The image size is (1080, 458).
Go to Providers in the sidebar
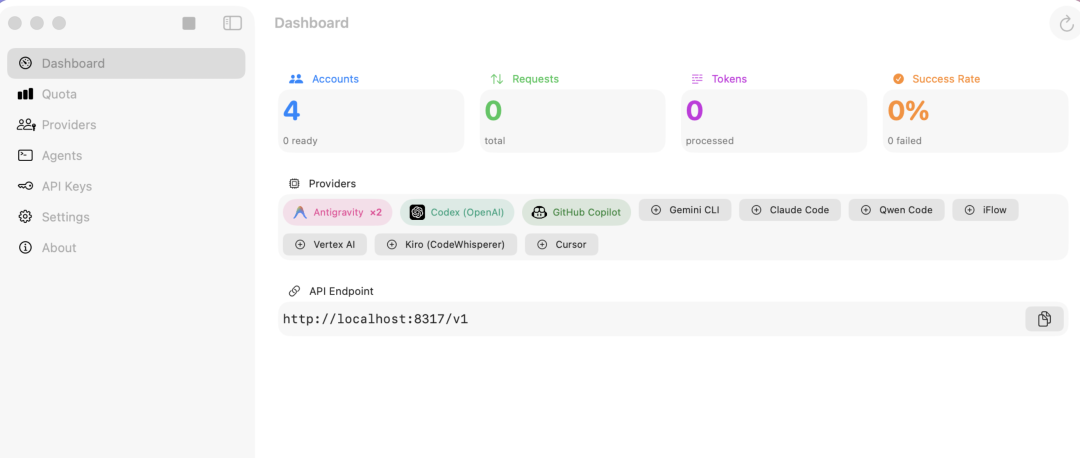coord(126,125)
